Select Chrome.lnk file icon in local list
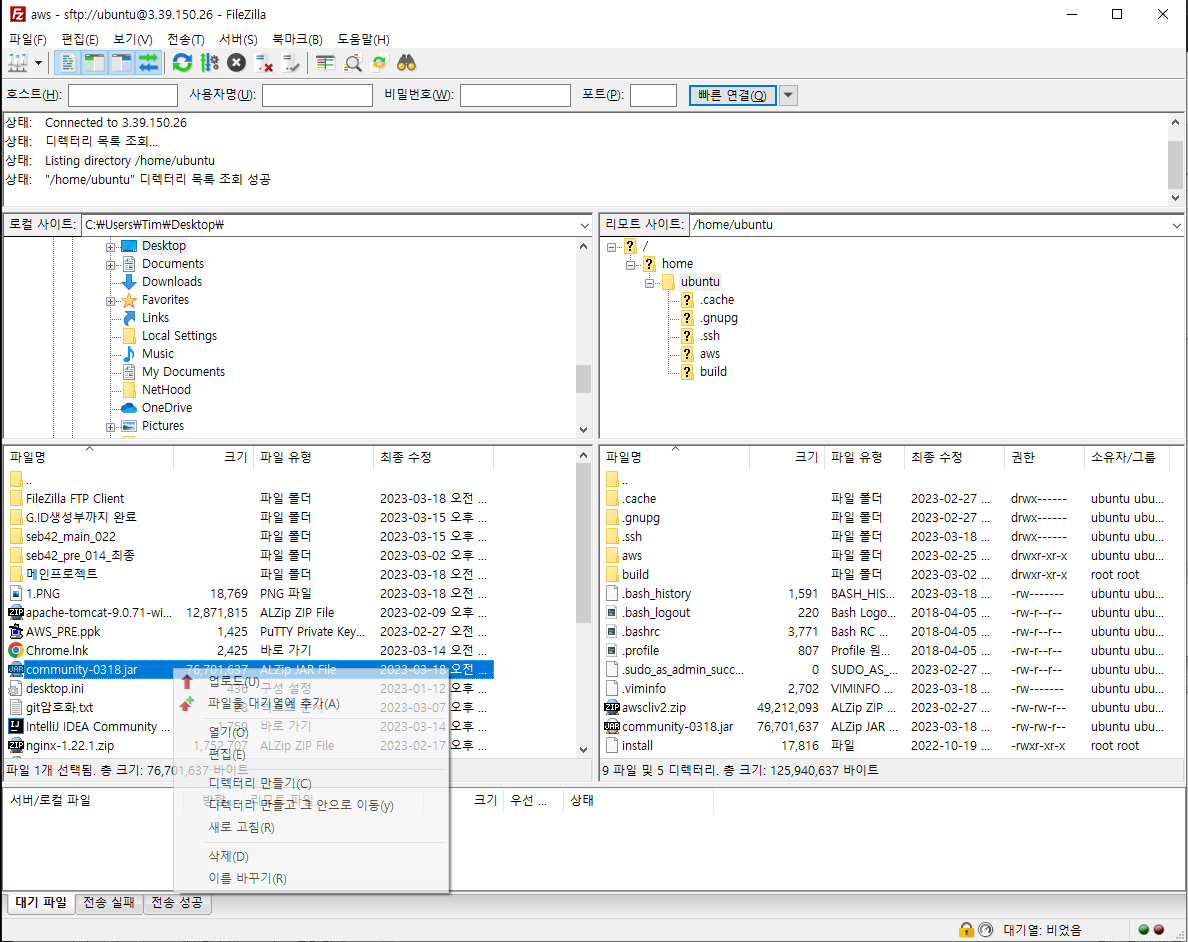1188x942 pixels. (15, 650)
